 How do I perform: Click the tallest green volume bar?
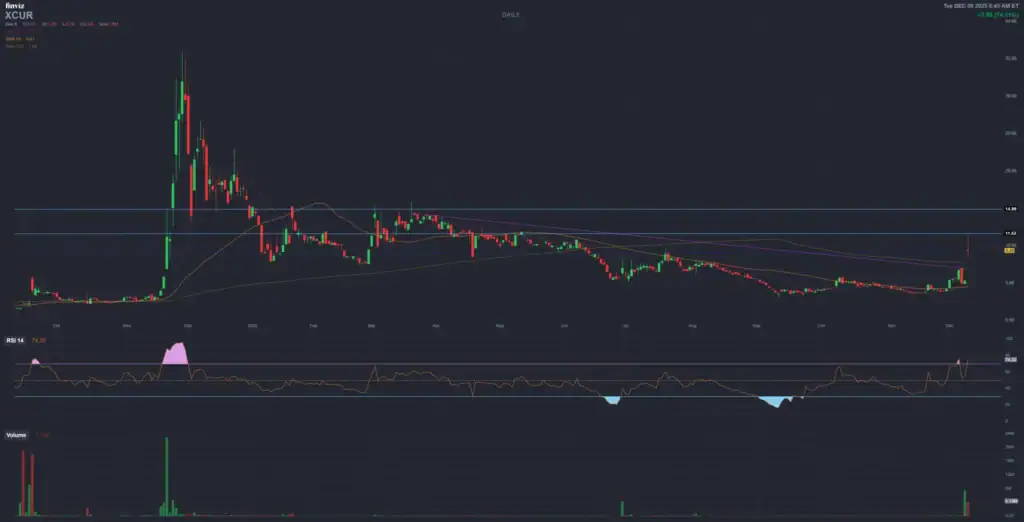pyautogui.click(x=167, y=477)
